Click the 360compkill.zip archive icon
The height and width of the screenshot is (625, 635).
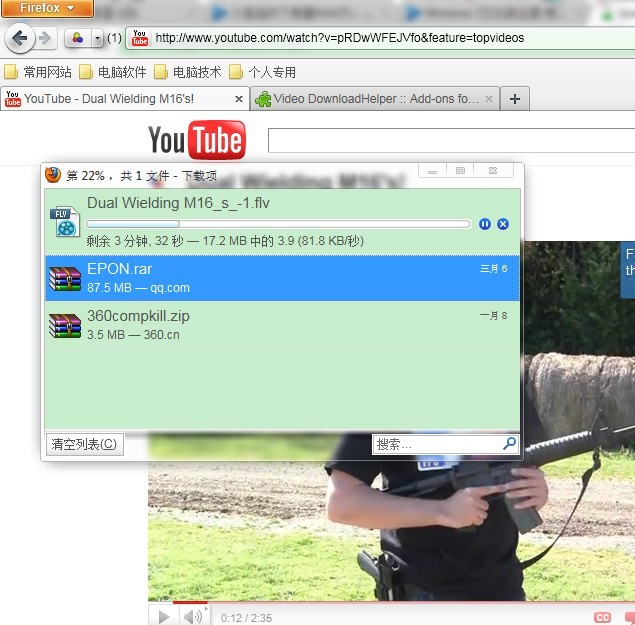(x=65, y=325)
